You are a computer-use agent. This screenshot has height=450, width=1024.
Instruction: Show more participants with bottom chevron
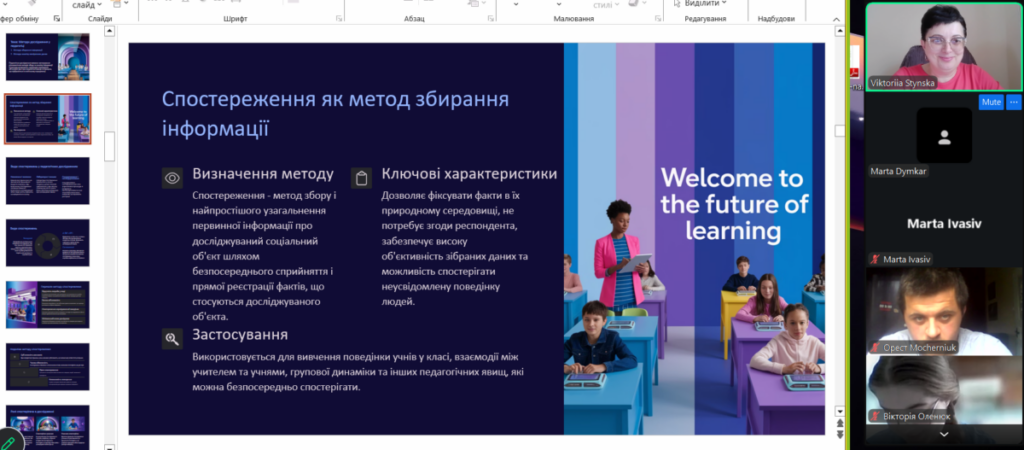tap(944, 434)
